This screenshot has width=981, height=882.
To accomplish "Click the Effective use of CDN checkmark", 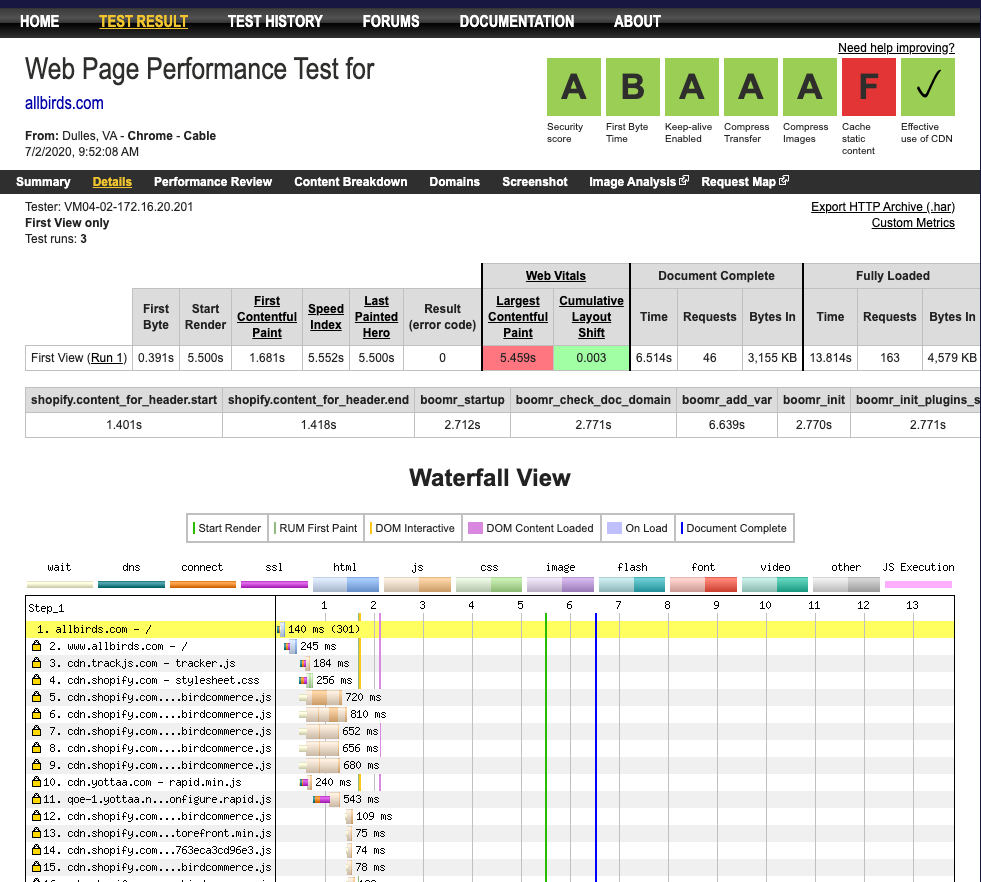I will (928, 87).
